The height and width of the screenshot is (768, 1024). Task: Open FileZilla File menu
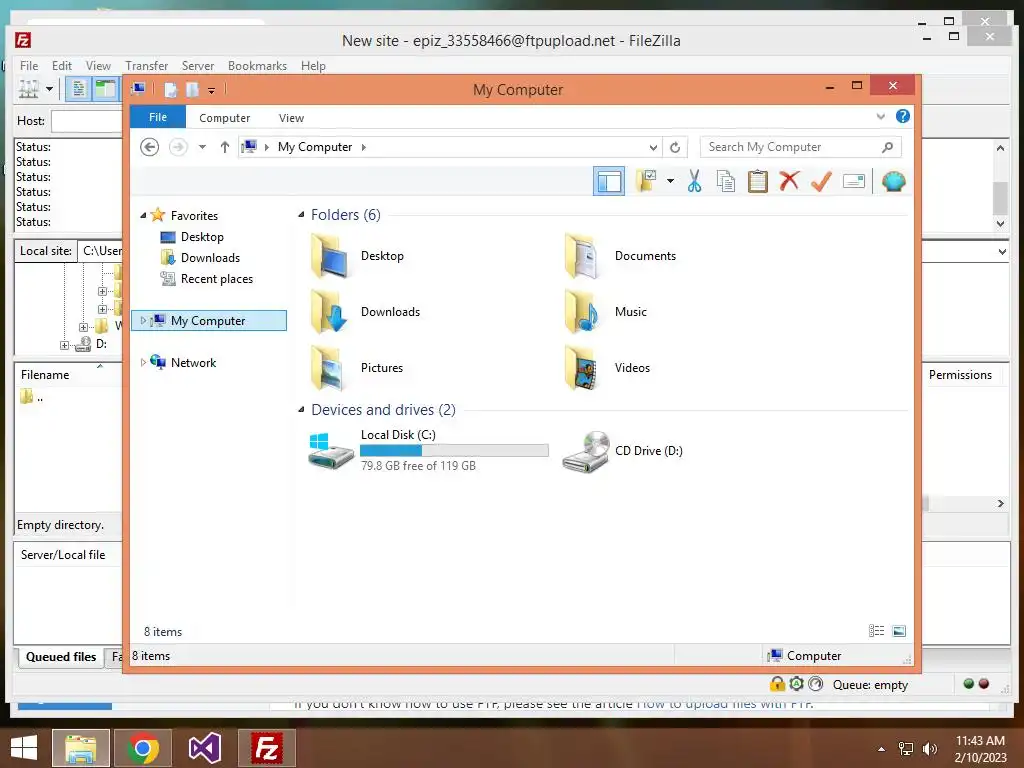pos(29,66)
